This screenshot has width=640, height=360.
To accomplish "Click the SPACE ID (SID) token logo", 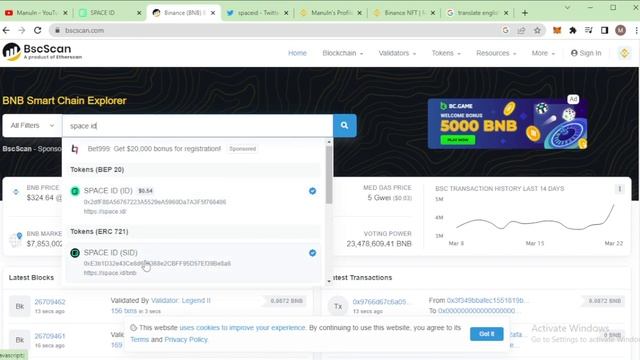I will pyautogui.click(x=75, y=253).
